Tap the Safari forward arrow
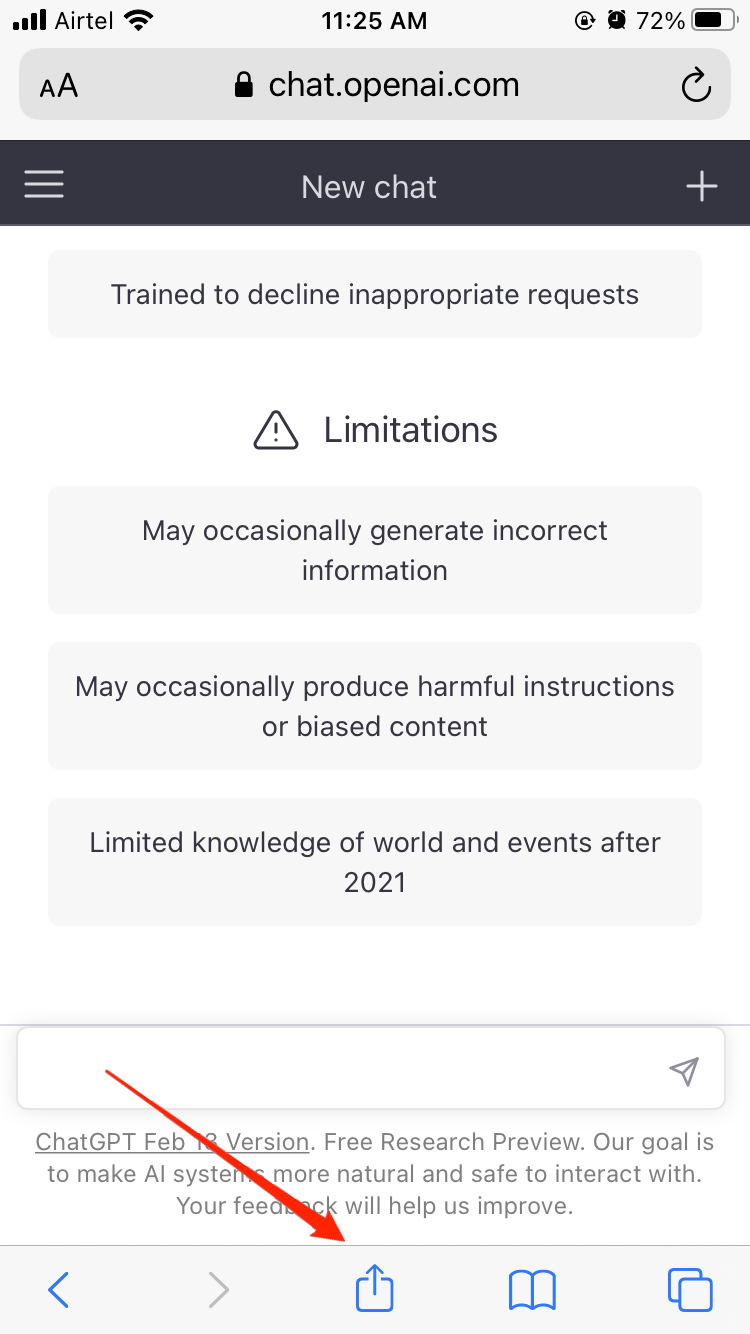Screen dimensions: 750x1334 [218, 1290]
